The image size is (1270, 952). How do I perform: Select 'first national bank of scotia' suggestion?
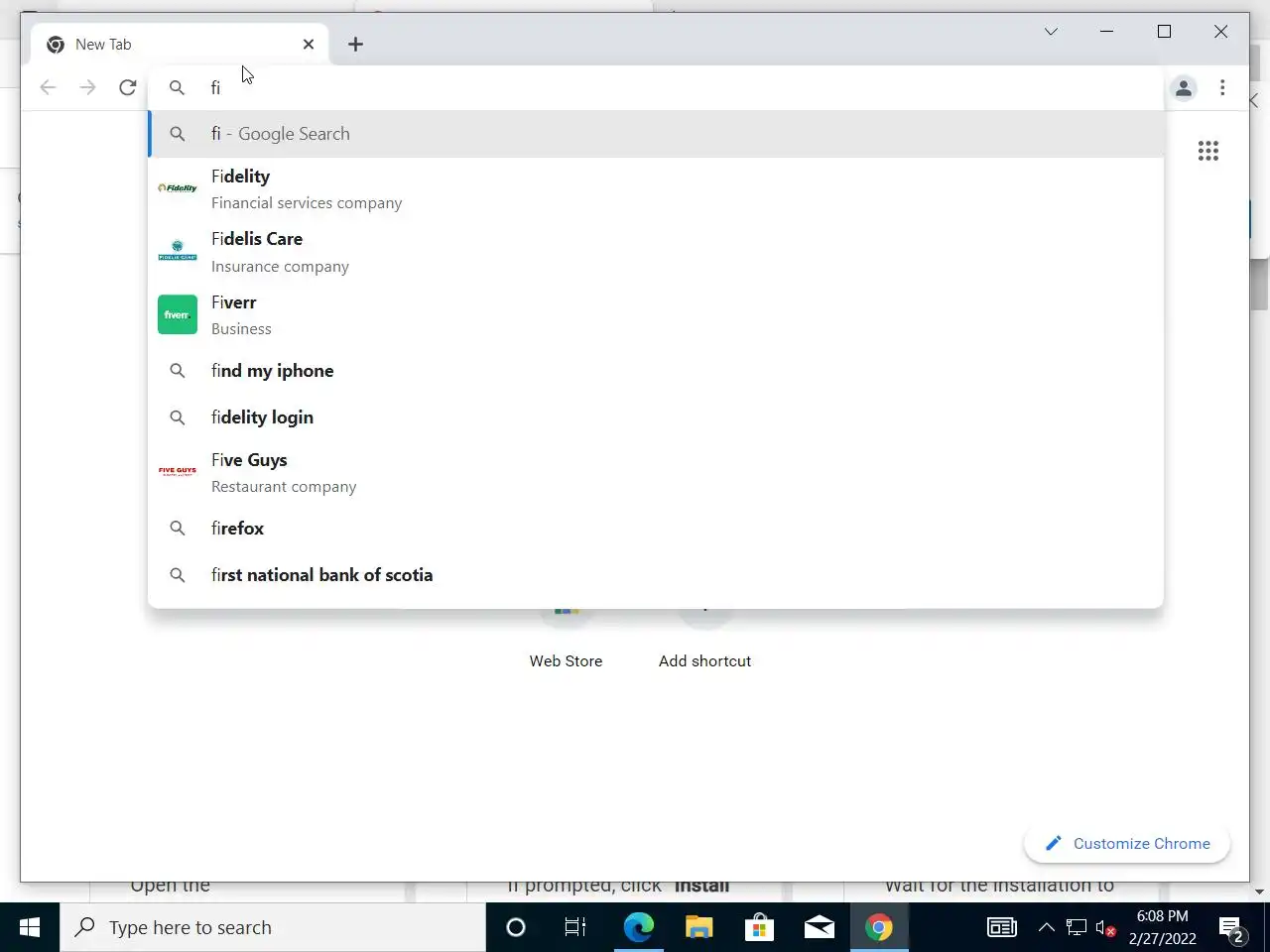click(x=656, y=575)
